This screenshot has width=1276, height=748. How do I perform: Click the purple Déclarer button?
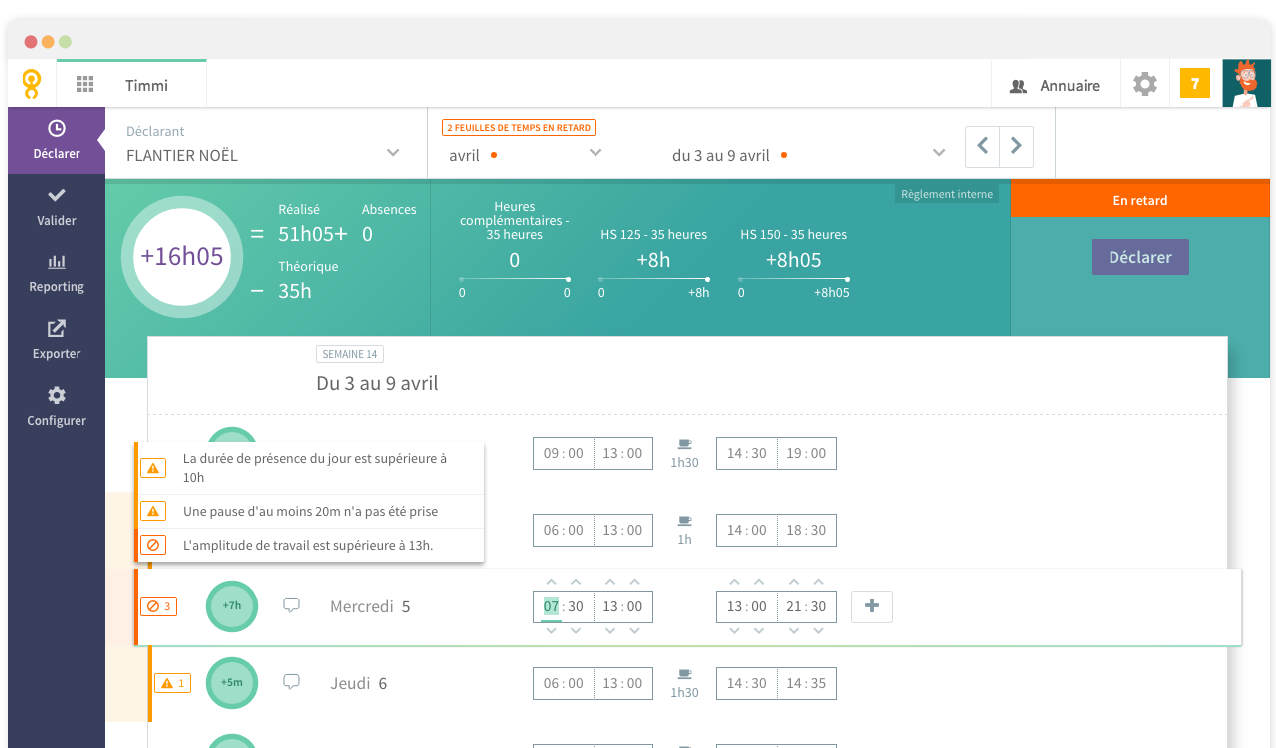coord(1140,257)
